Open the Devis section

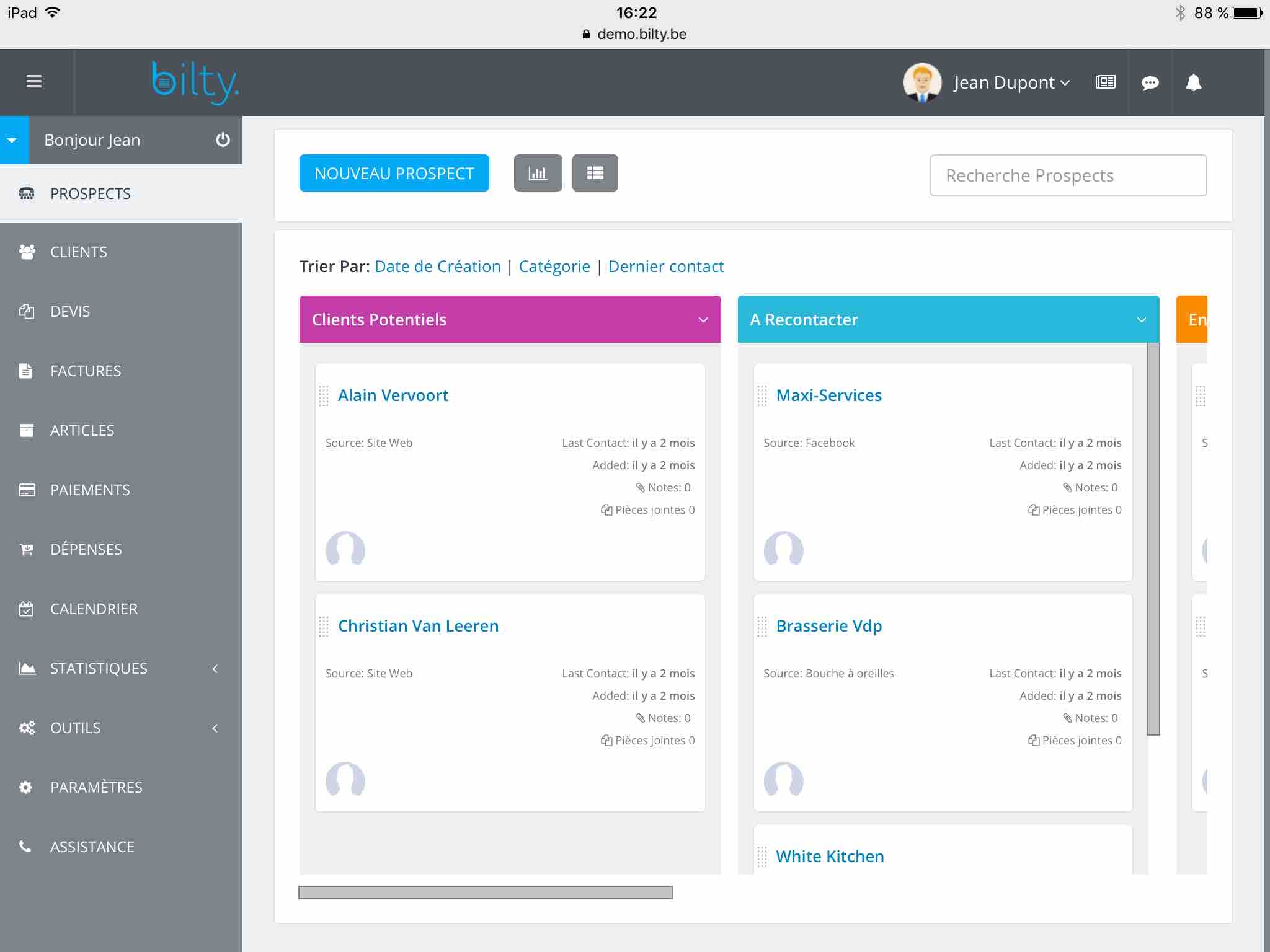(x=70, y=311)
